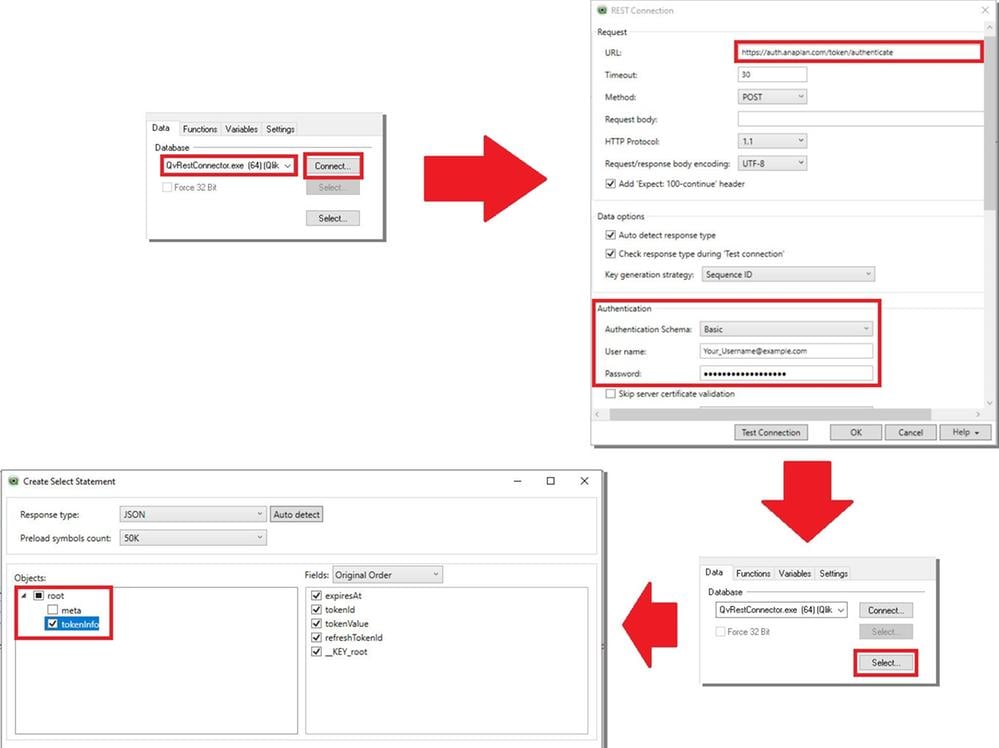Toggle Auto detect response type checkbox
Image resolution: width=999 pixels, height=748 pixels.
pos(610,234)
